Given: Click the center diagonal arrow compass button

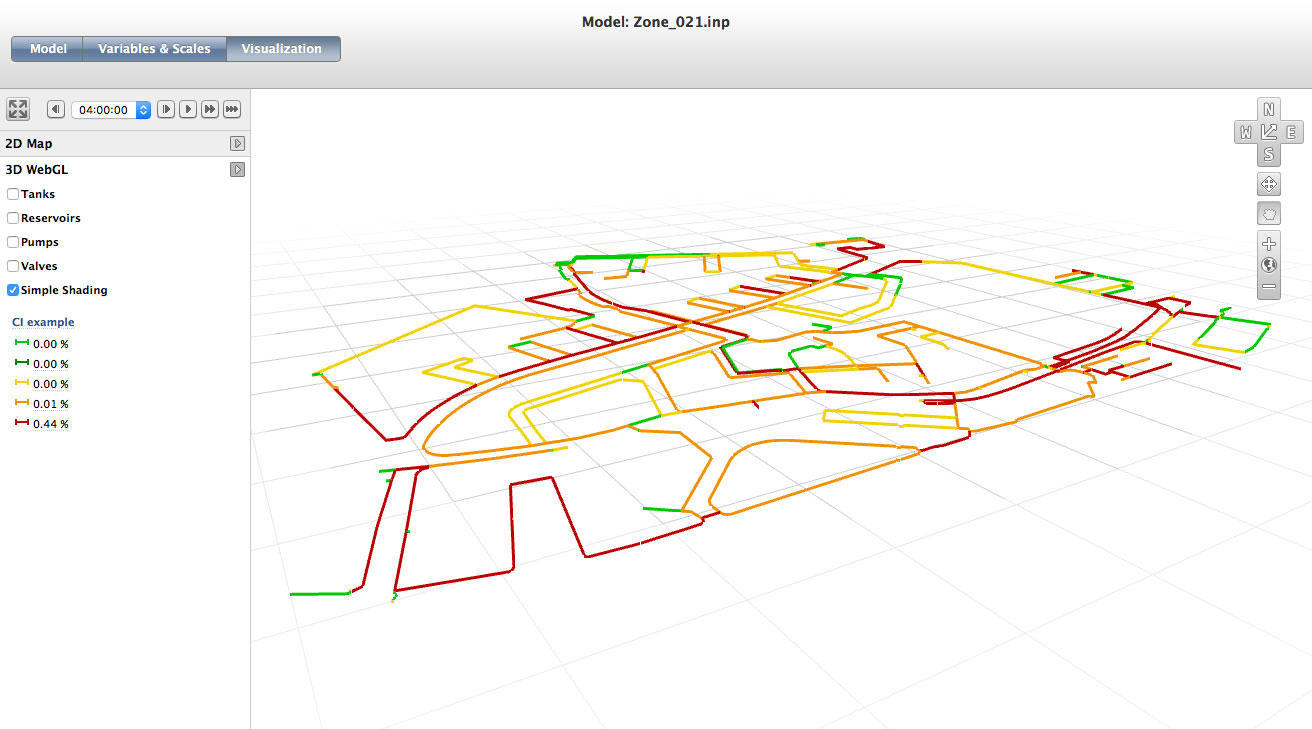Looking at the screenshot, I should pos(1269,132).
